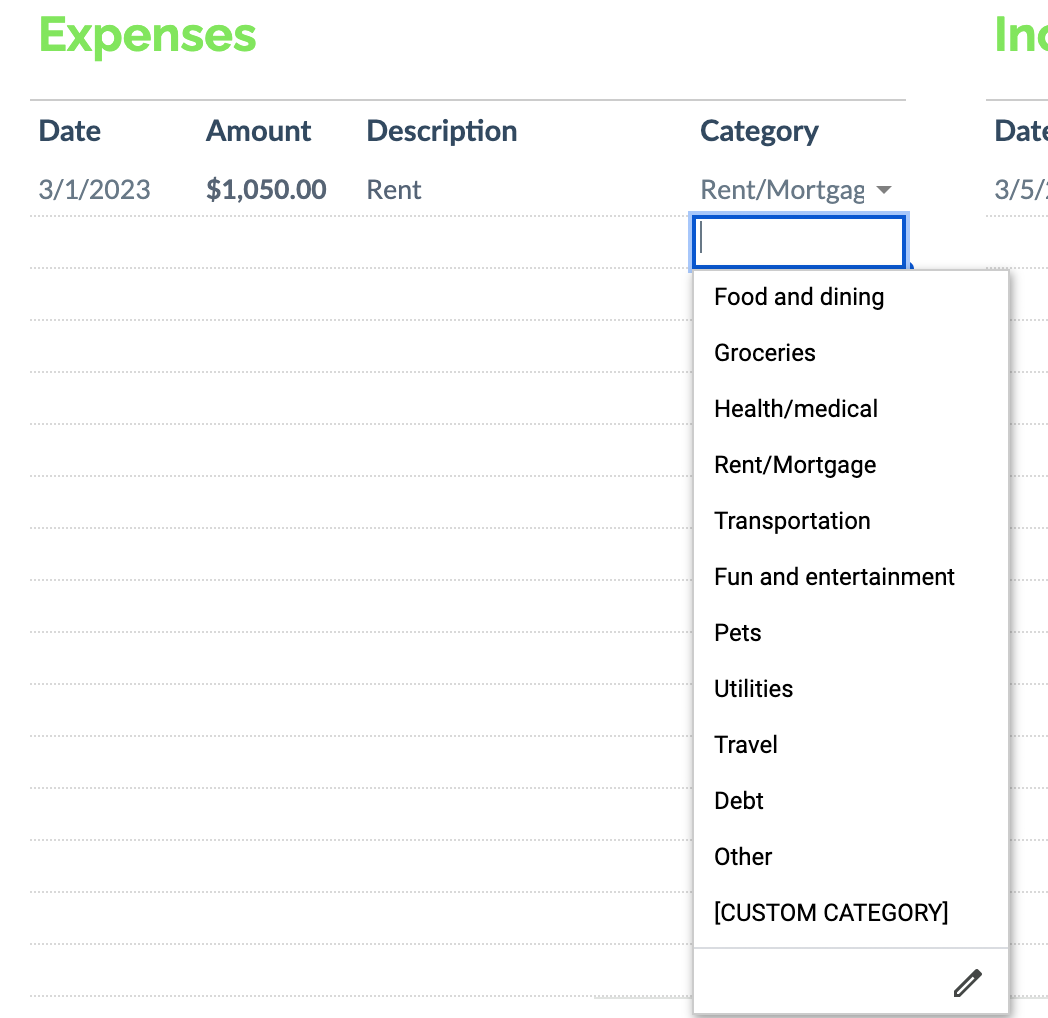Screen dimensions: 1048x1018
Task: Select the "Rent/Mortgage" category option
Action: click(794, 464)
